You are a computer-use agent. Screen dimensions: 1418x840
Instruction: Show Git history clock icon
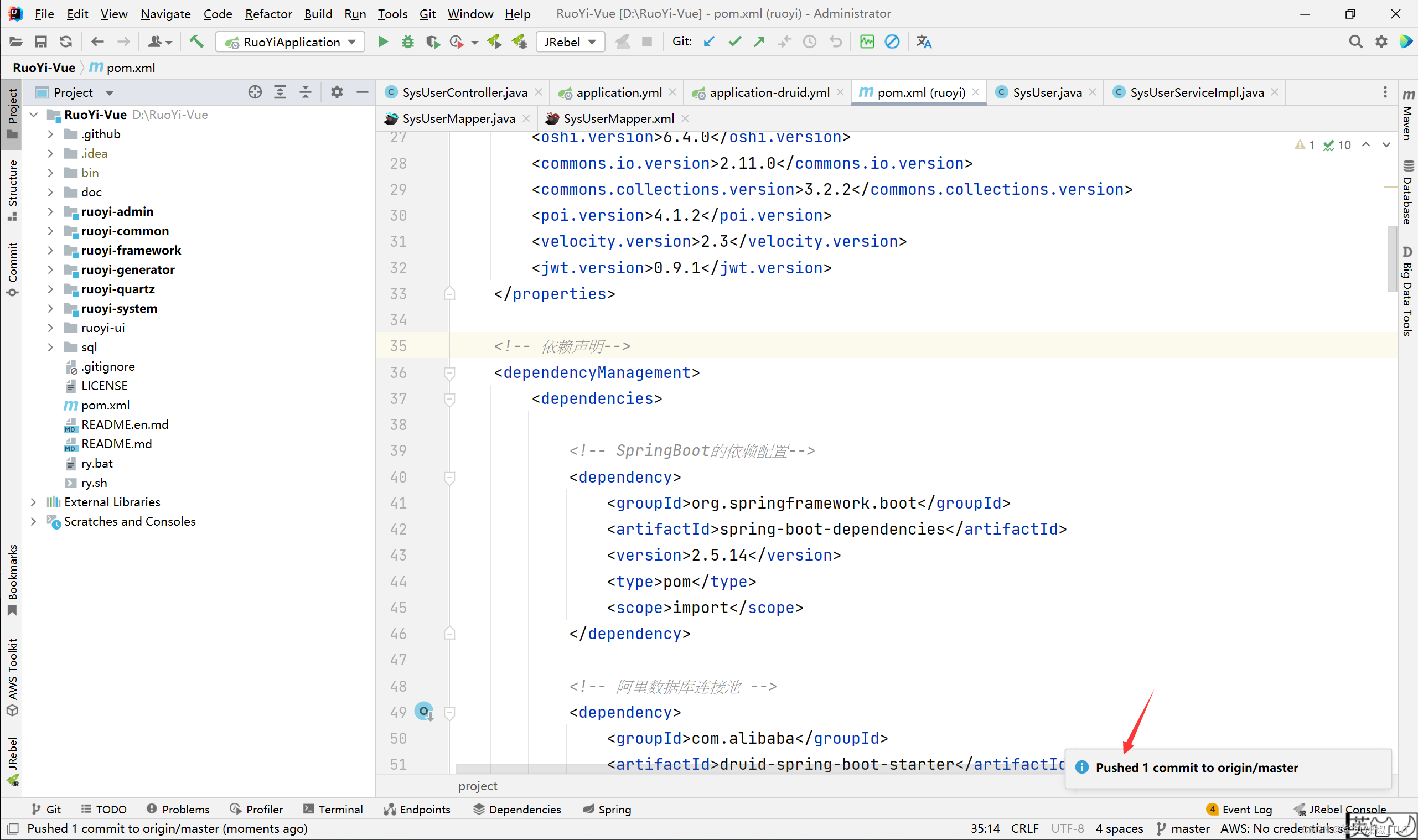(810, 42)
